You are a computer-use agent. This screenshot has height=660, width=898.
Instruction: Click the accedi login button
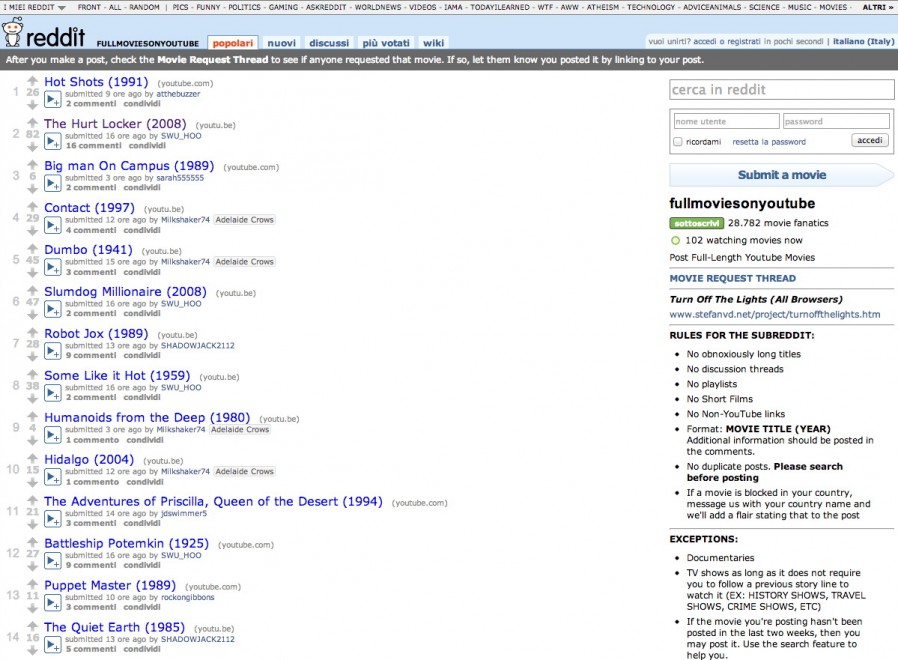tap(869, 140)
